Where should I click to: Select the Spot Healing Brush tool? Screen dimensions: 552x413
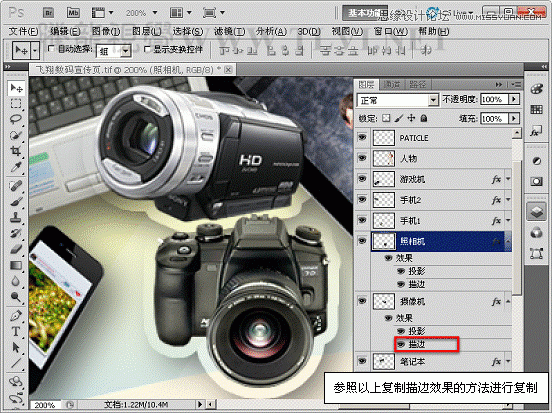click(16, 185)
